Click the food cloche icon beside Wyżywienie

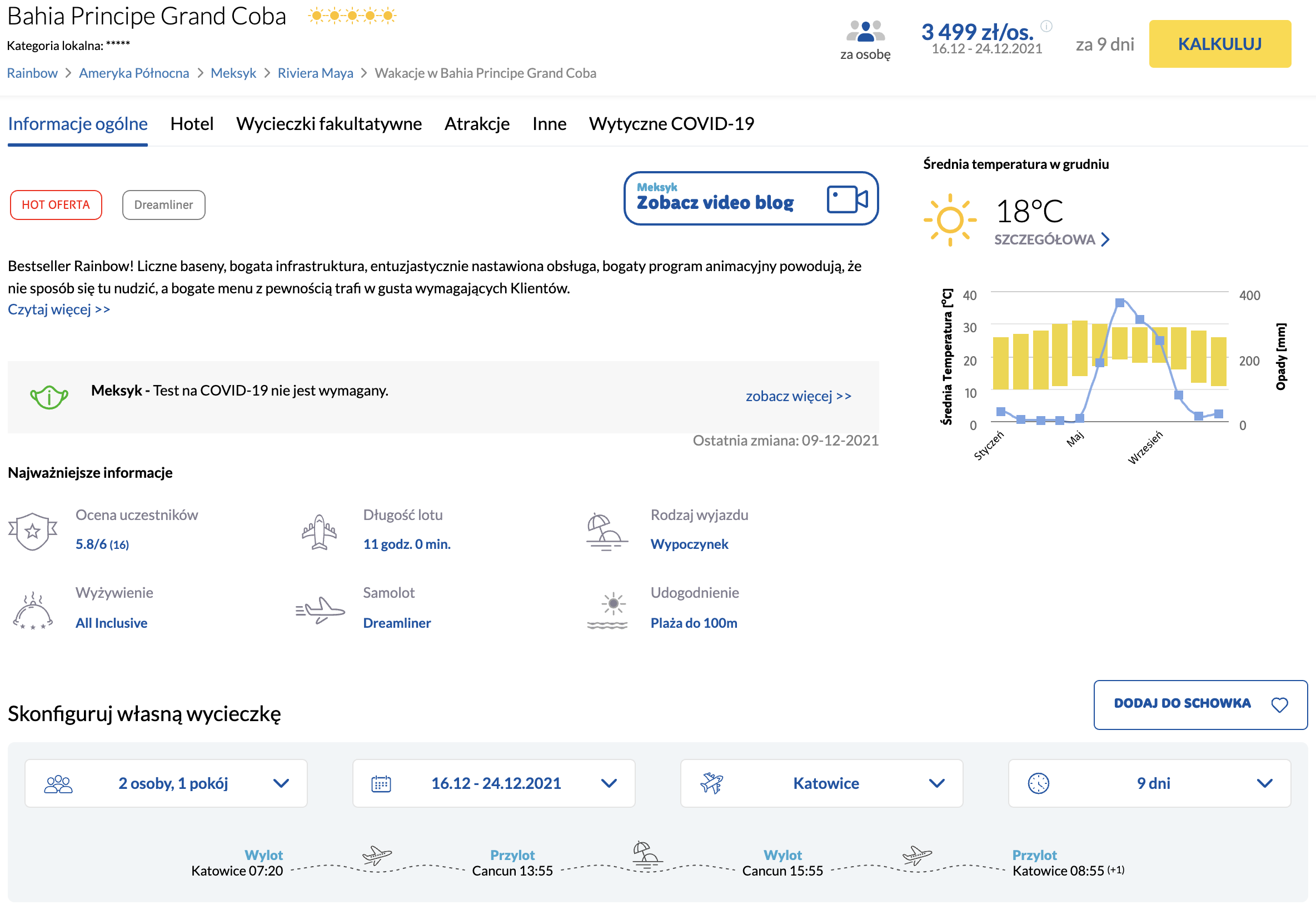[32, 611]
